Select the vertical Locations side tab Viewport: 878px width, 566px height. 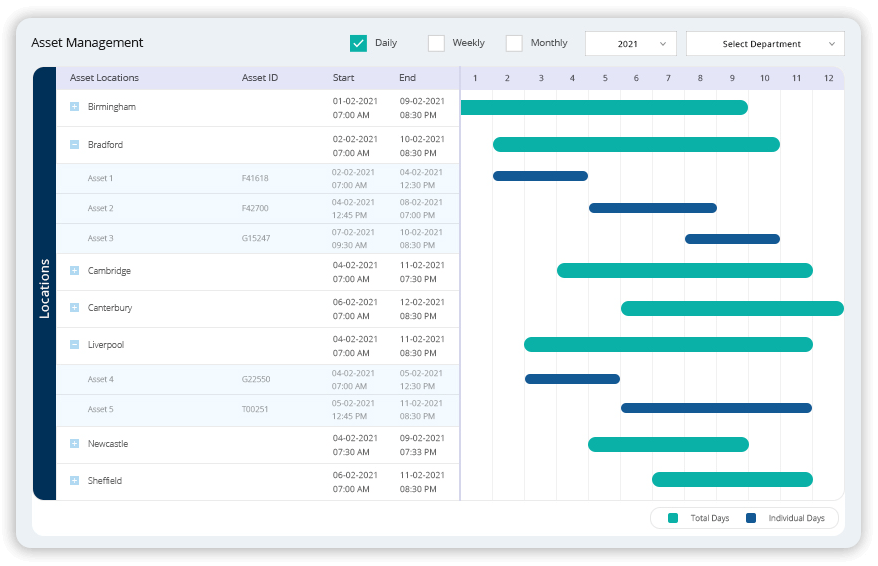click(44, 288)
